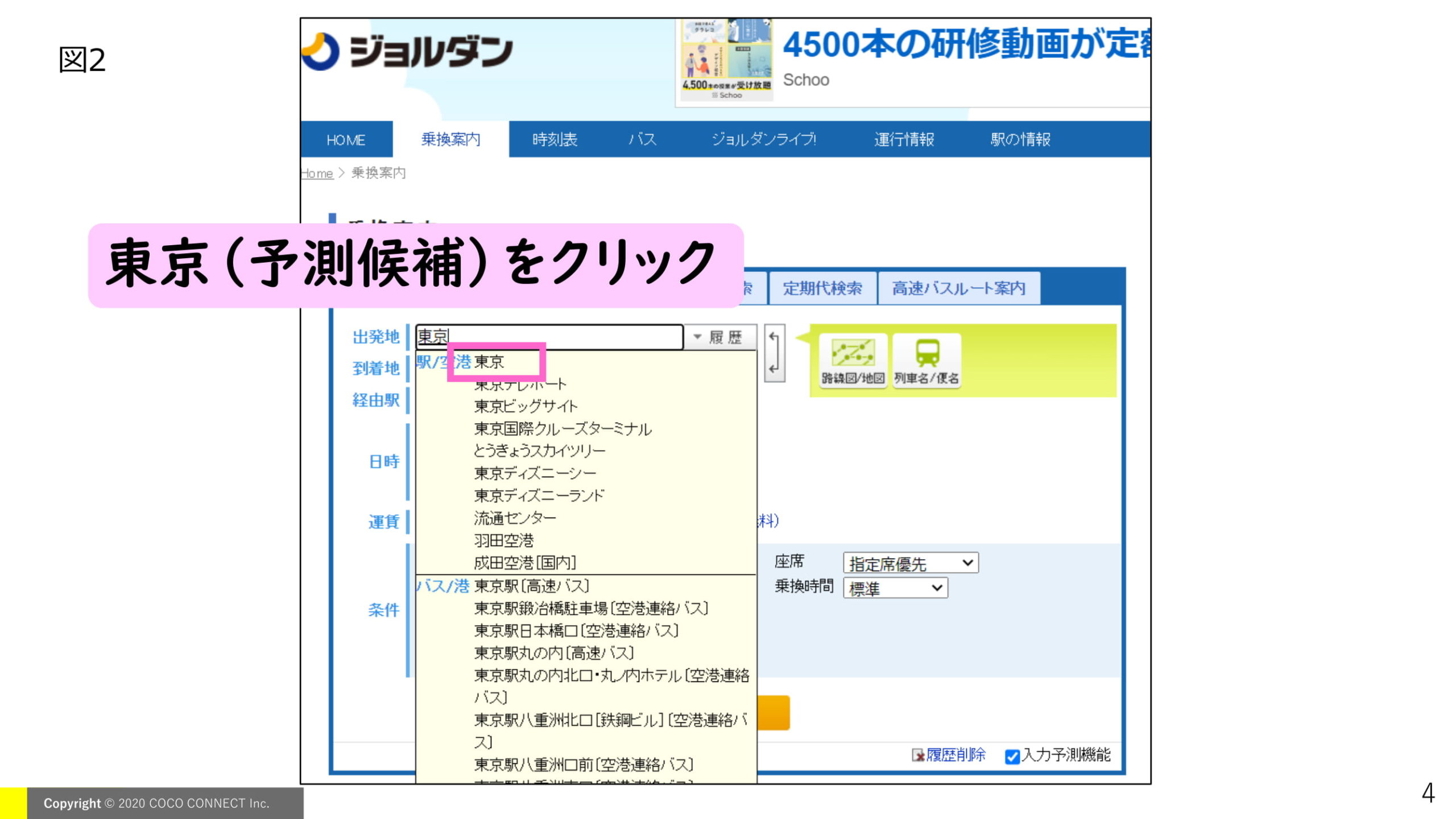1456x819 pixels.
Task: Select suggestion 東京駅鍛冶橋駐車場[空港連絡バス]
Action: point(591,609)
